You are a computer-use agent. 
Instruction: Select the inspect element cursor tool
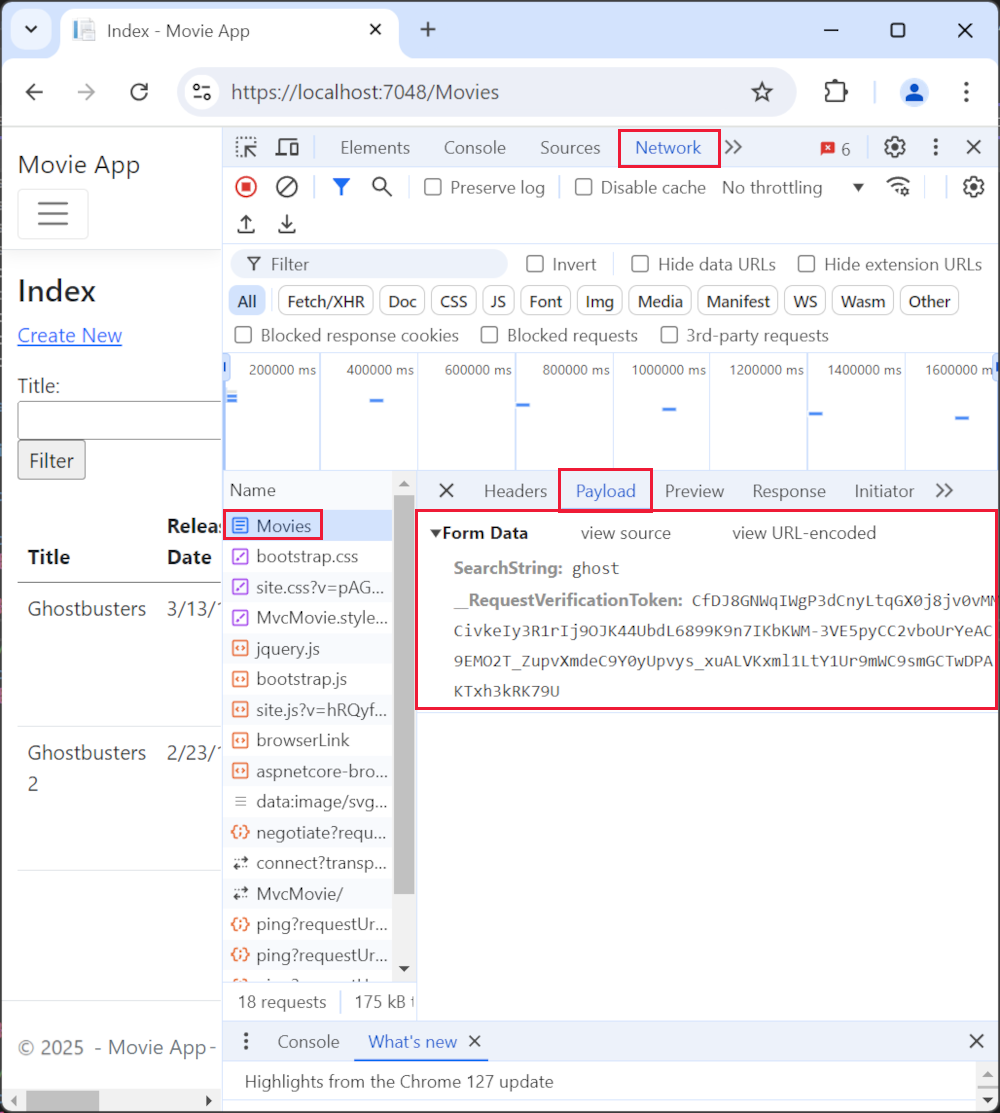[246, 147]
